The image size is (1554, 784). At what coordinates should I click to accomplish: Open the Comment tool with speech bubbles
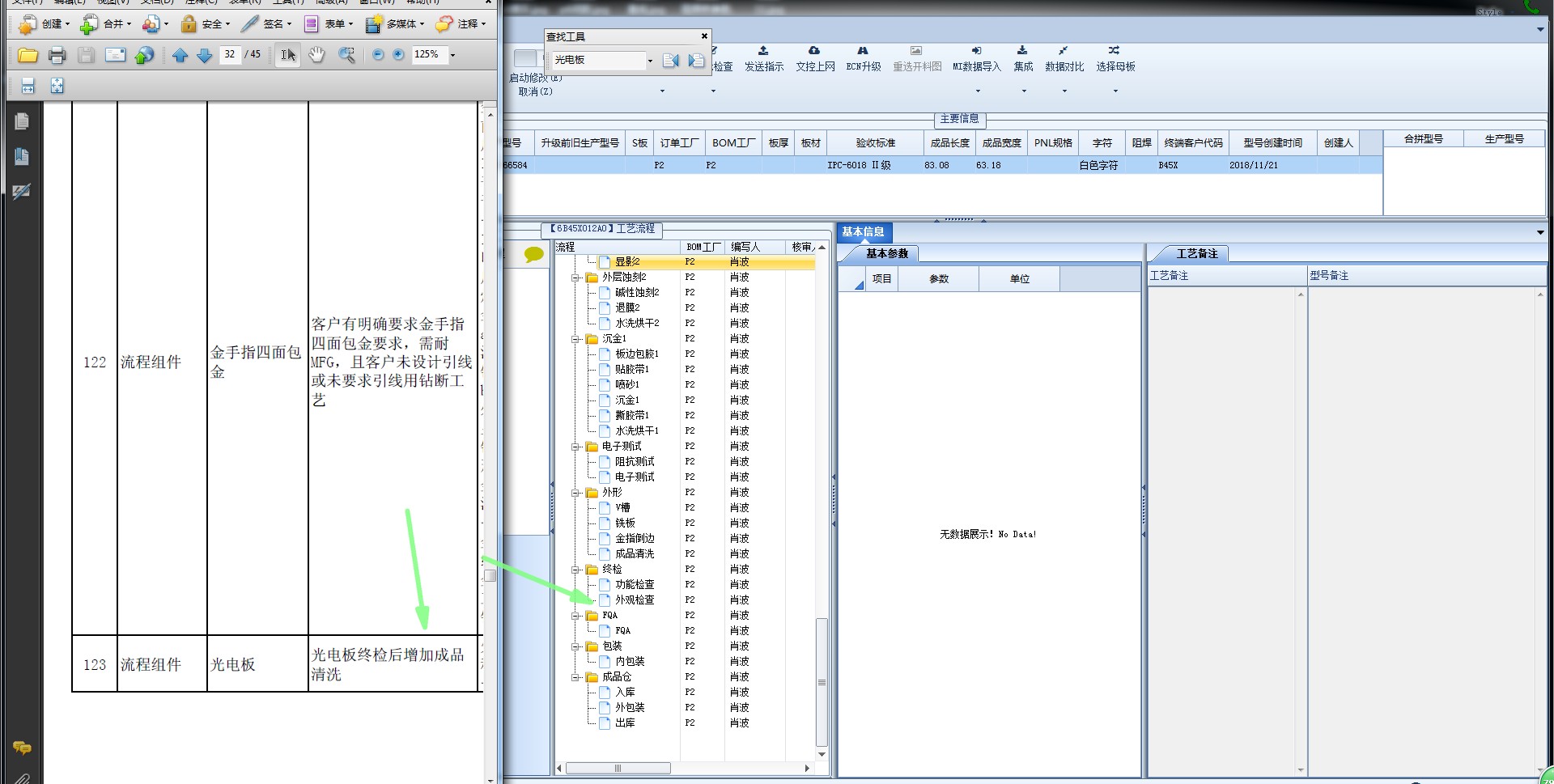coord(461,24)
